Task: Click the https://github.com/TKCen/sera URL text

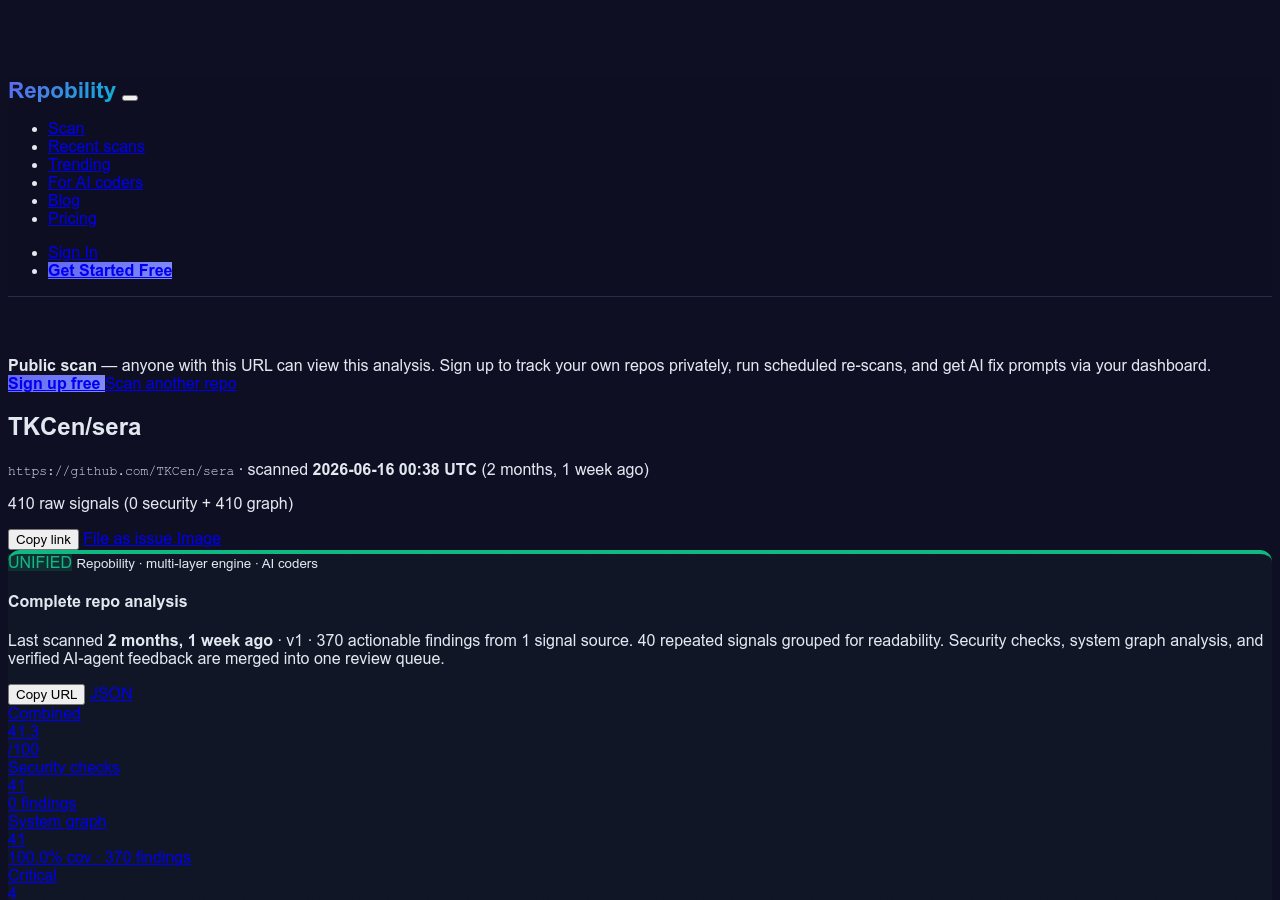Action: (x=121, y=471)
